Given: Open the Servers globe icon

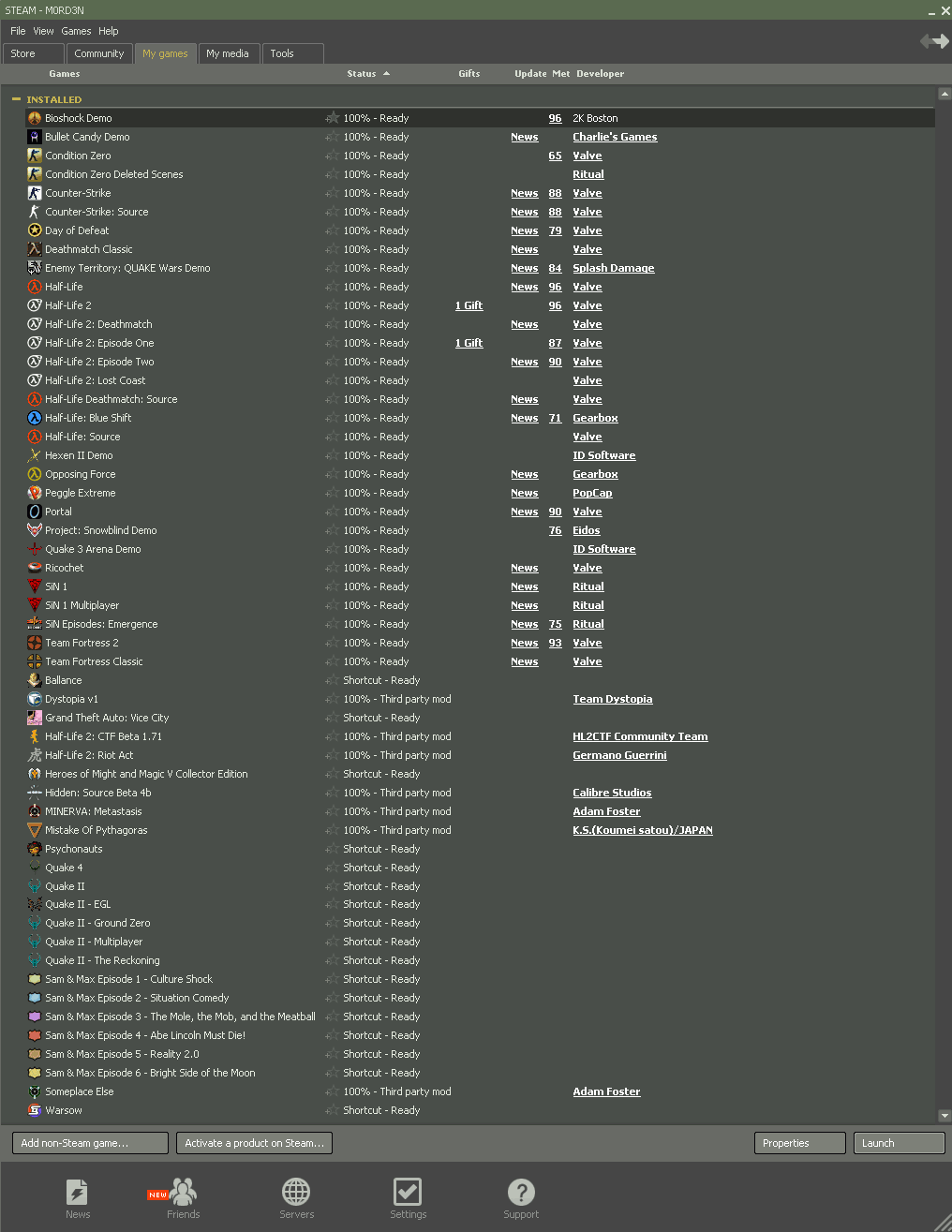Looking at the screenshot, I should click(x=296, y=1193).
